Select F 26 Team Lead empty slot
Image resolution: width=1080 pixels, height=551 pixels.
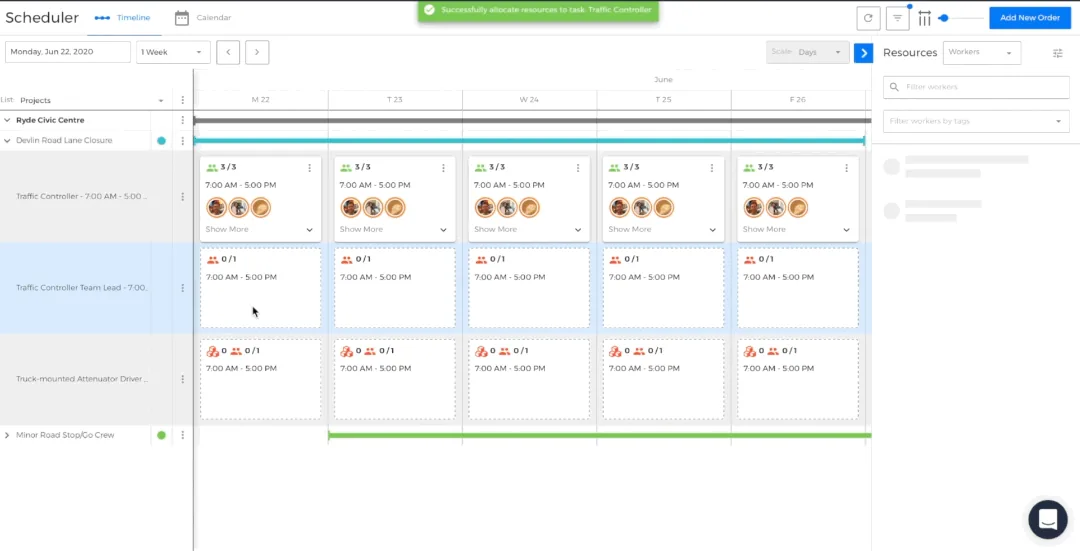[x=798, y=288]
